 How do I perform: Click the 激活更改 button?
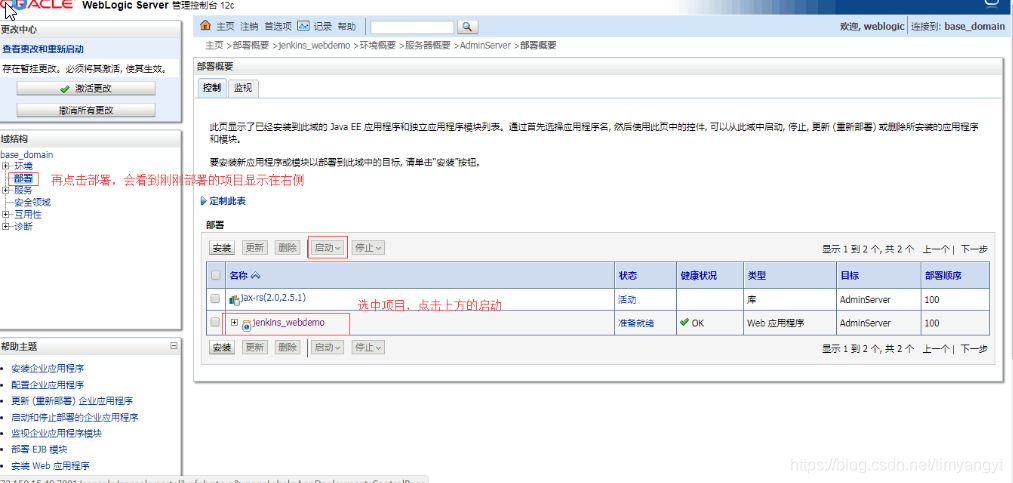(86, 88)
